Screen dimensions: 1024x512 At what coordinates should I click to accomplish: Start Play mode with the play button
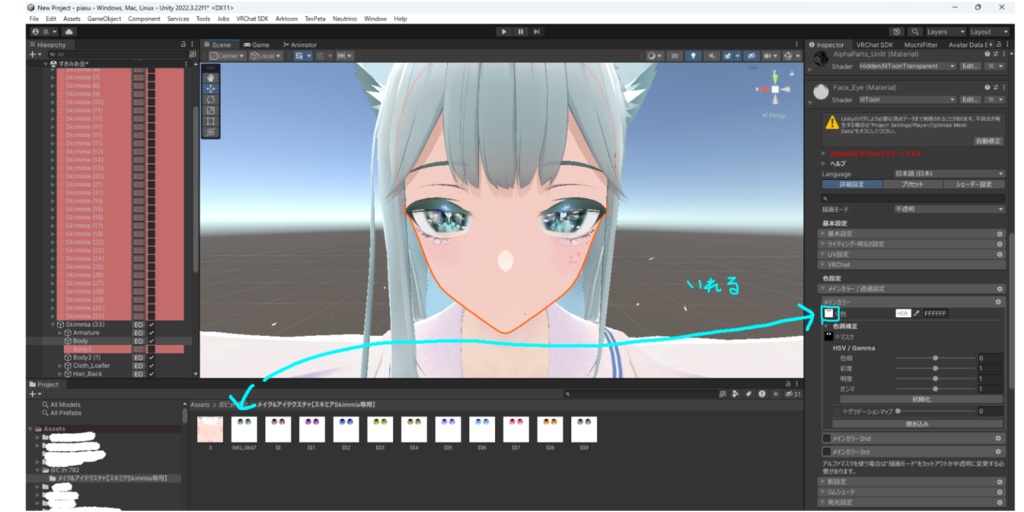click(504, 31)
